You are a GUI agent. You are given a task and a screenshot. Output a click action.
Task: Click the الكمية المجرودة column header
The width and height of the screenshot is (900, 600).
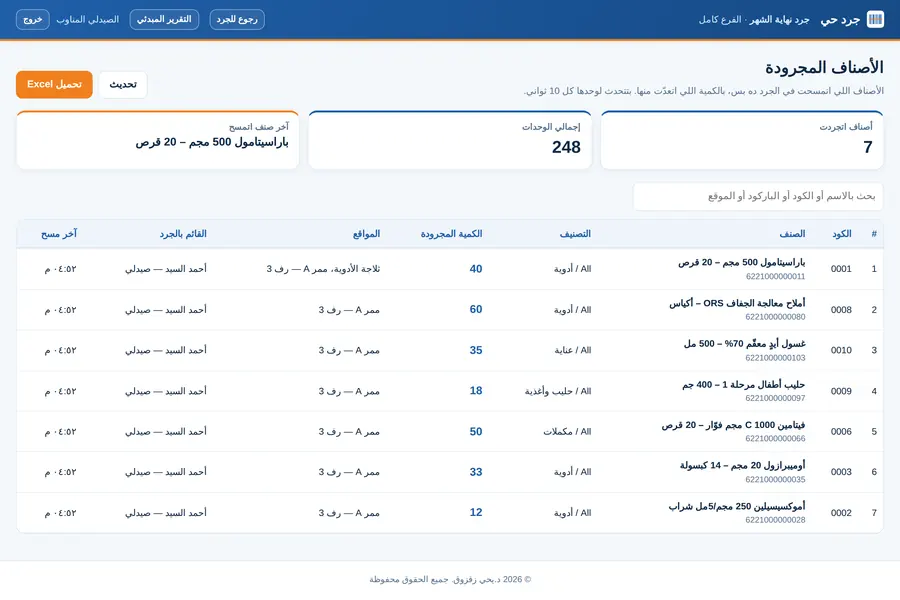point(451,234)
